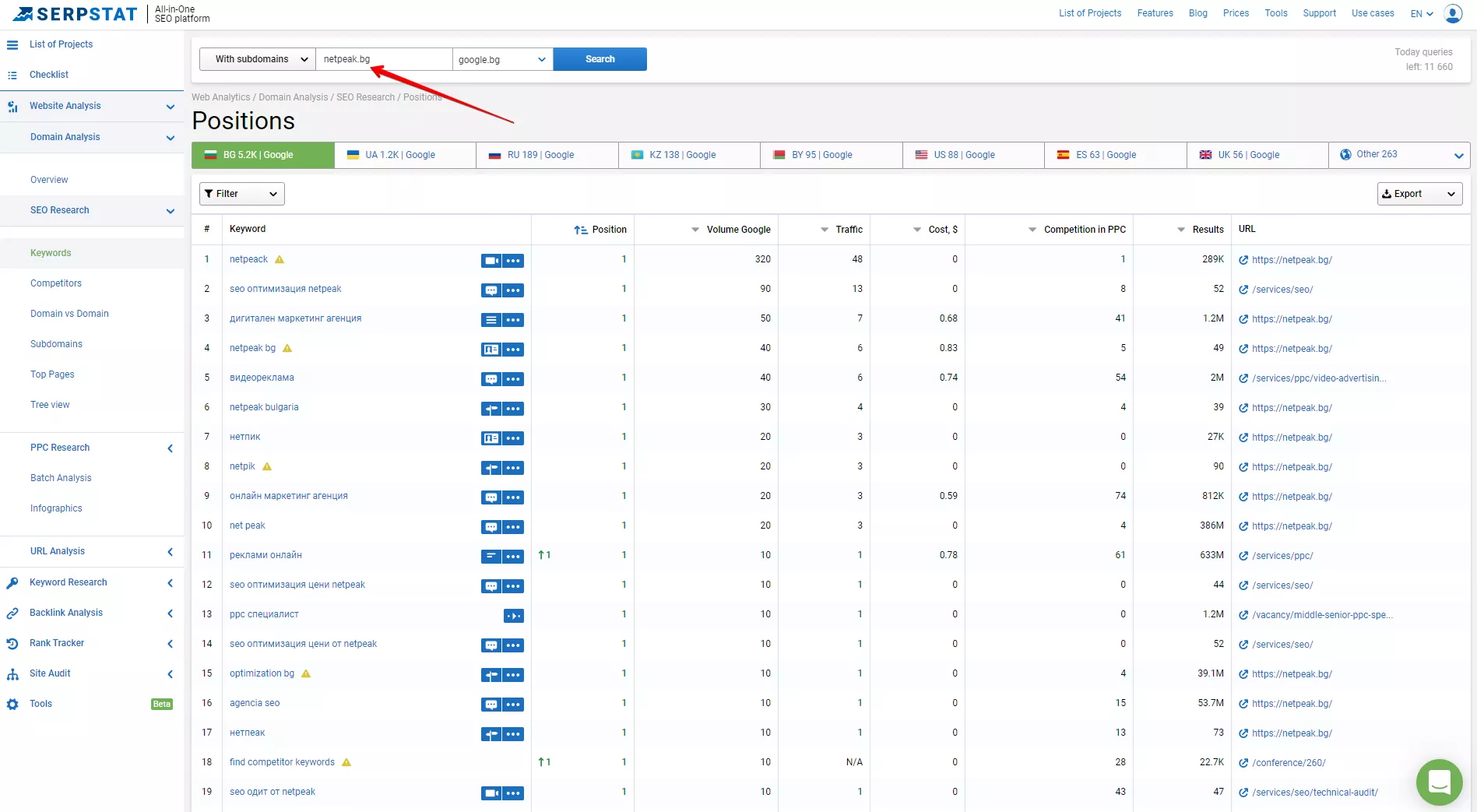Switch to the BY 95 Google tab
The width and height of the screenshot is (1477, 812).
click(832, 155)
